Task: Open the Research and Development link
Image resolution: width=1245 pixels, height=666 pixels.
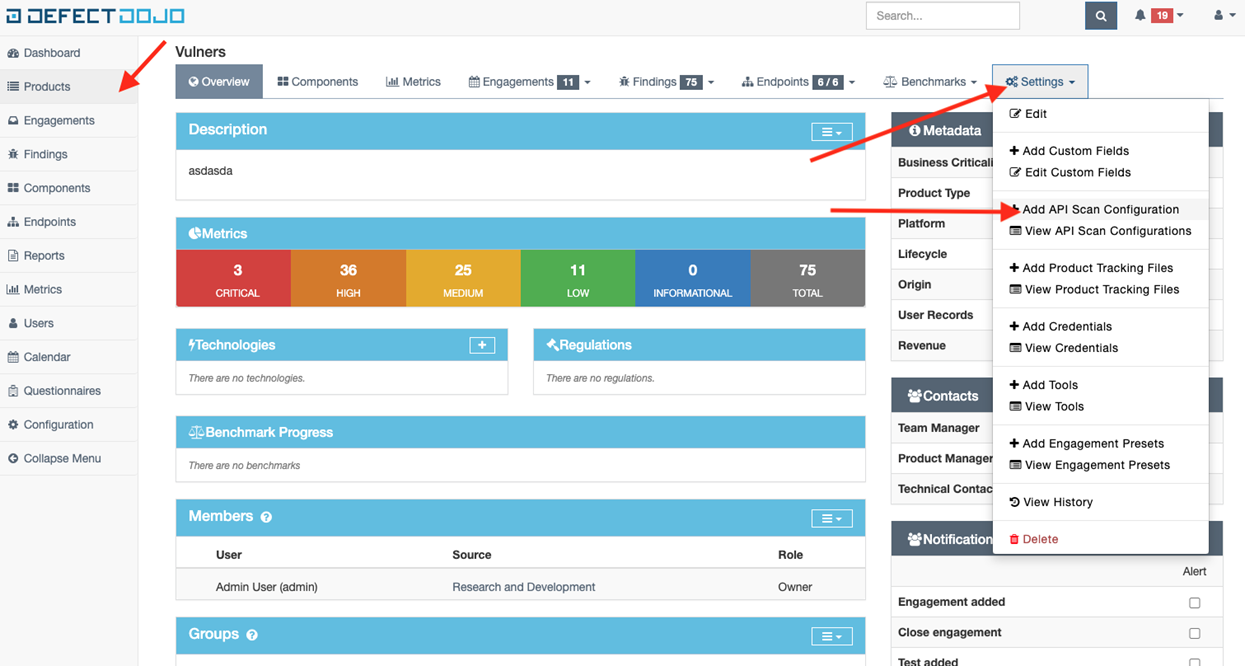Action: point(523,587)
